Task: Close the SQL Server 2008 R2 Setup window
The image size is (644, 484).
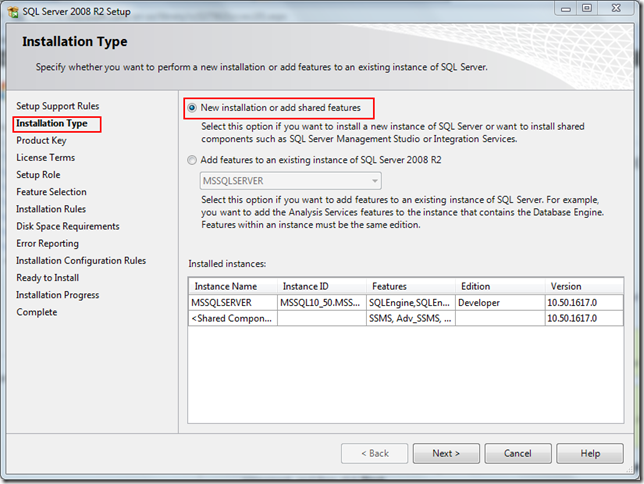Action: [x=616, y=8]
